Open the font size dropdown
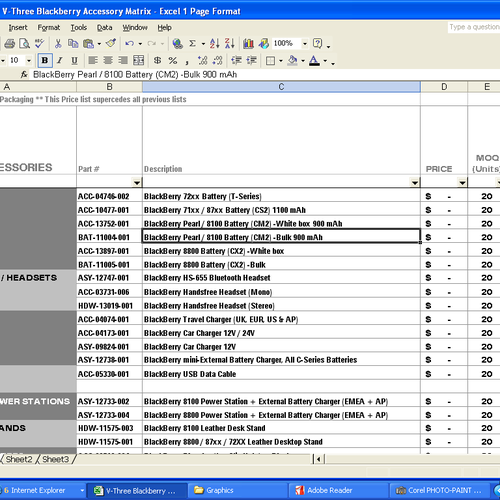 point(29,60)
